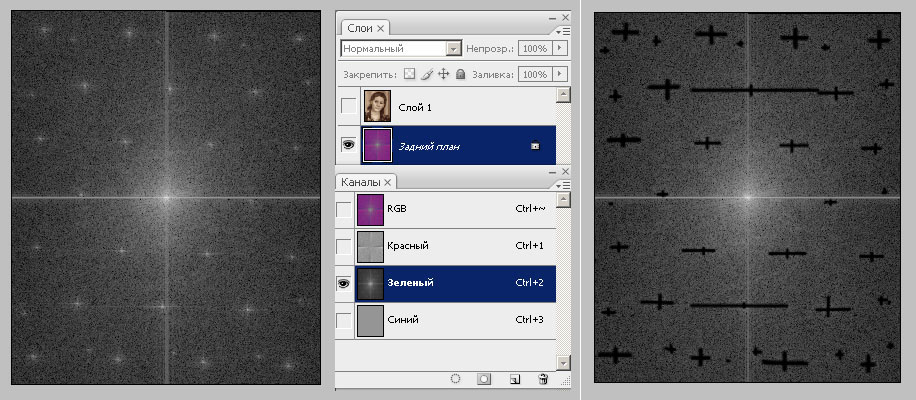This screenshot has height=400, width=916.
Task: Open Слои panel options menu
Action: (x=563, y=31)
